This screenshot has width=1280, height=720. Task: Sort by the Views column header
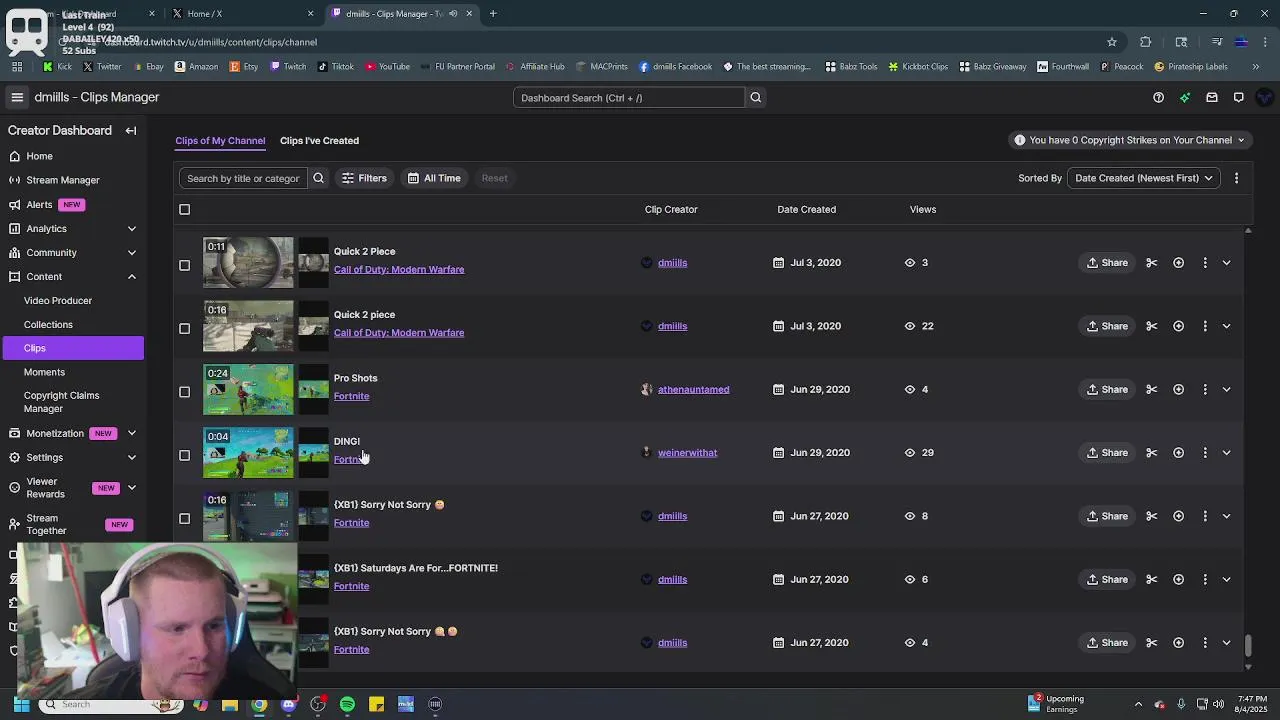click(923, 209)
